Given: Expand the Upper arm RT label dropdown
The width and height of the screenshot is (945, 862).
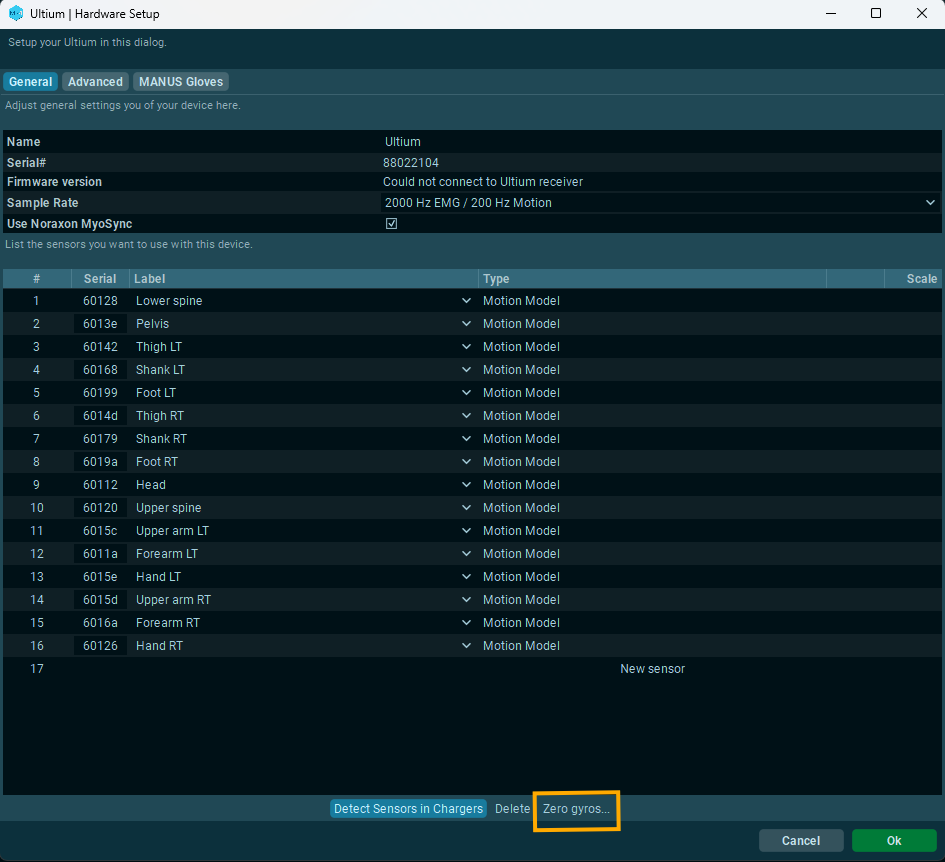Looking at the screenshot, I should [466, 600].
